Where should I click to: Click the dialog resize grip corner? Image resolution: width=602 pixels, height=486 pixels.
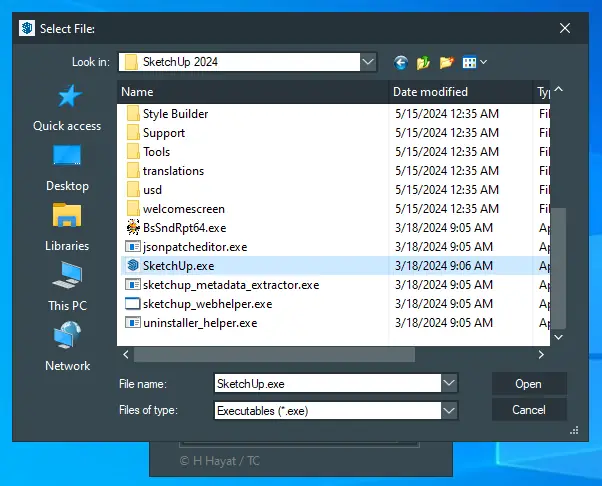point(574,430)
